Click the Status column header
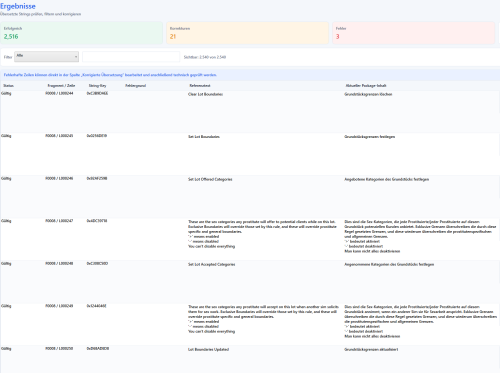The image size is (500, 373). (9, 86)
